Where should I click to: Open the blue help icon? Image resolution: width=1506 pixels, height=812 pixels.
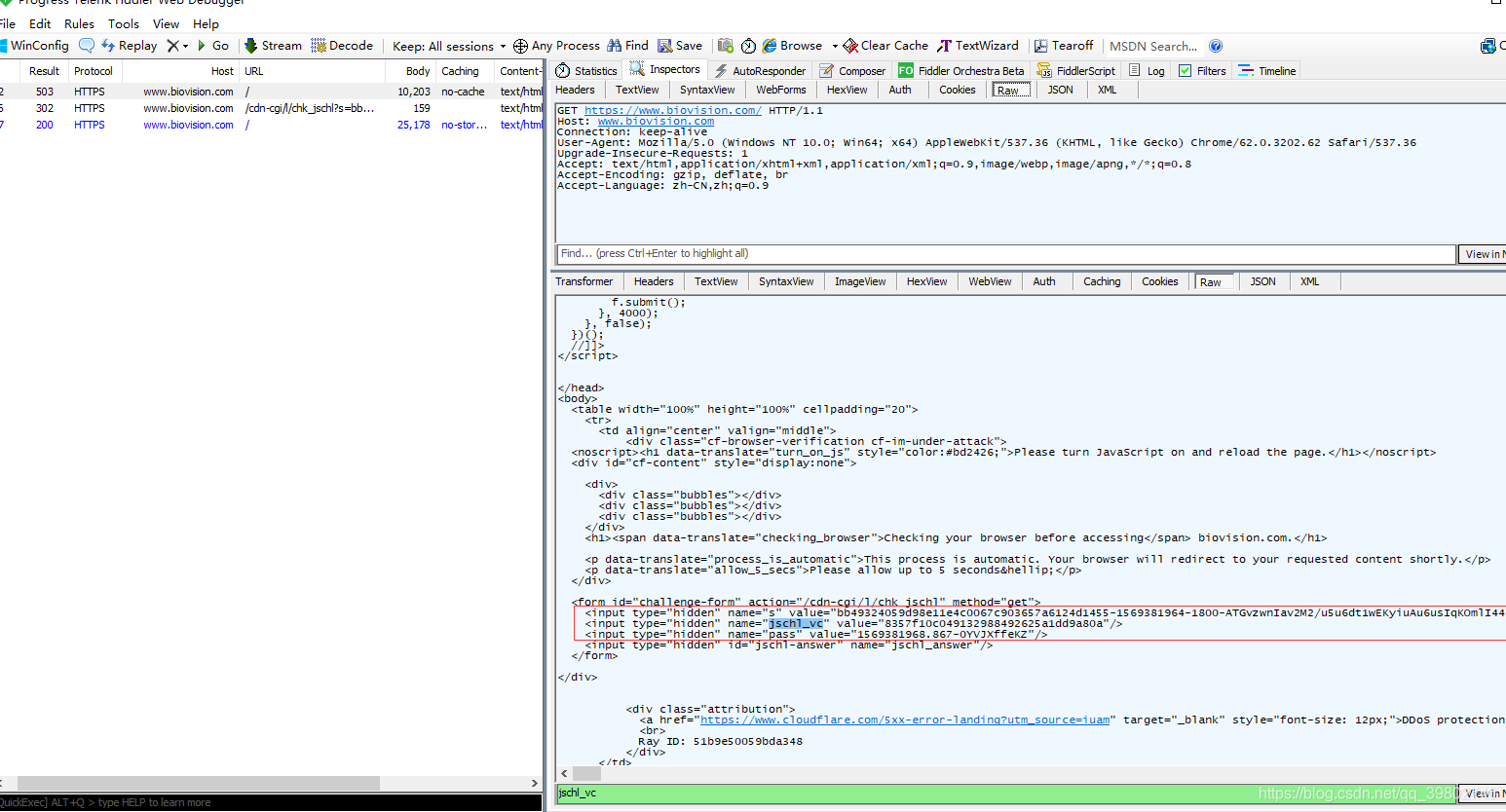click(1216, 46)
